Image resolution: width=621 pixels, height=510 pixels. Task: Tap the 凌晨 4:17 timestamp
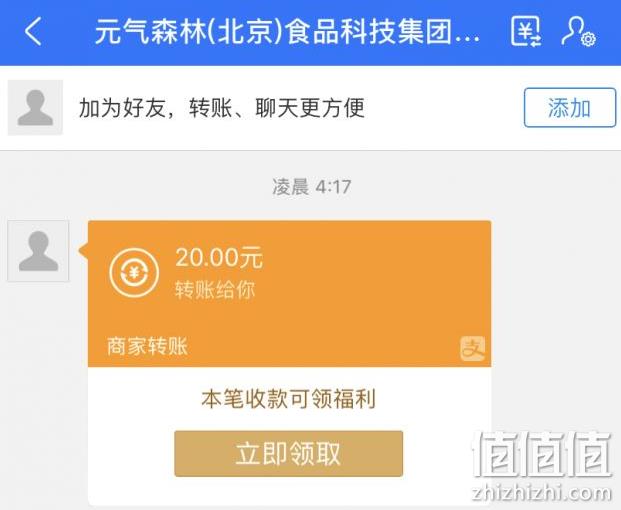pyautogui.click(x=311, y=186)
